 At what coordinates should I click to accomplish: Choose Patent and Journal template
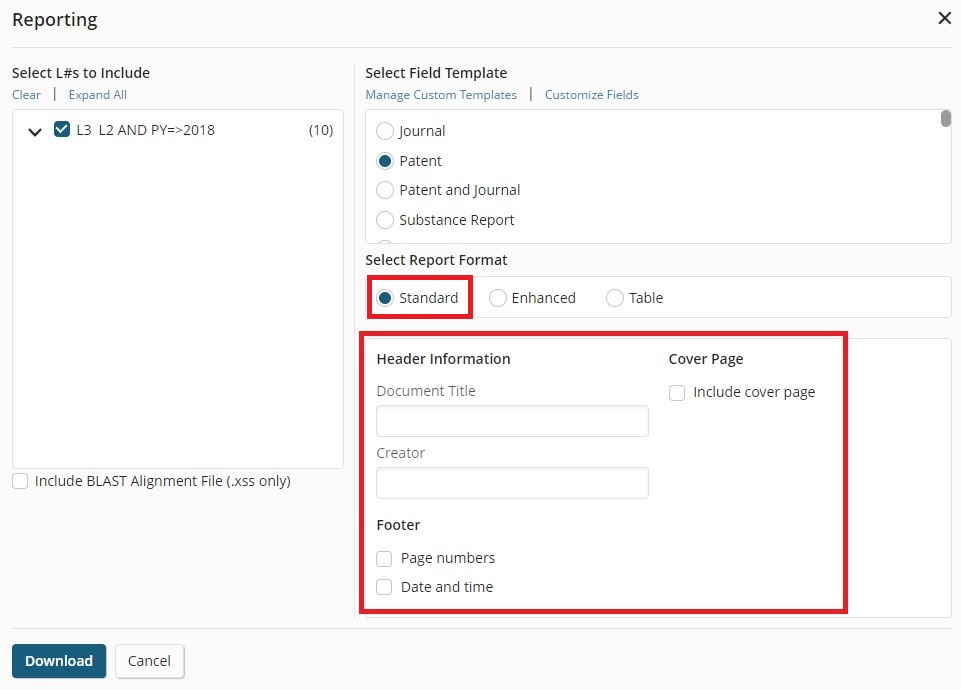tap(385, 191)
